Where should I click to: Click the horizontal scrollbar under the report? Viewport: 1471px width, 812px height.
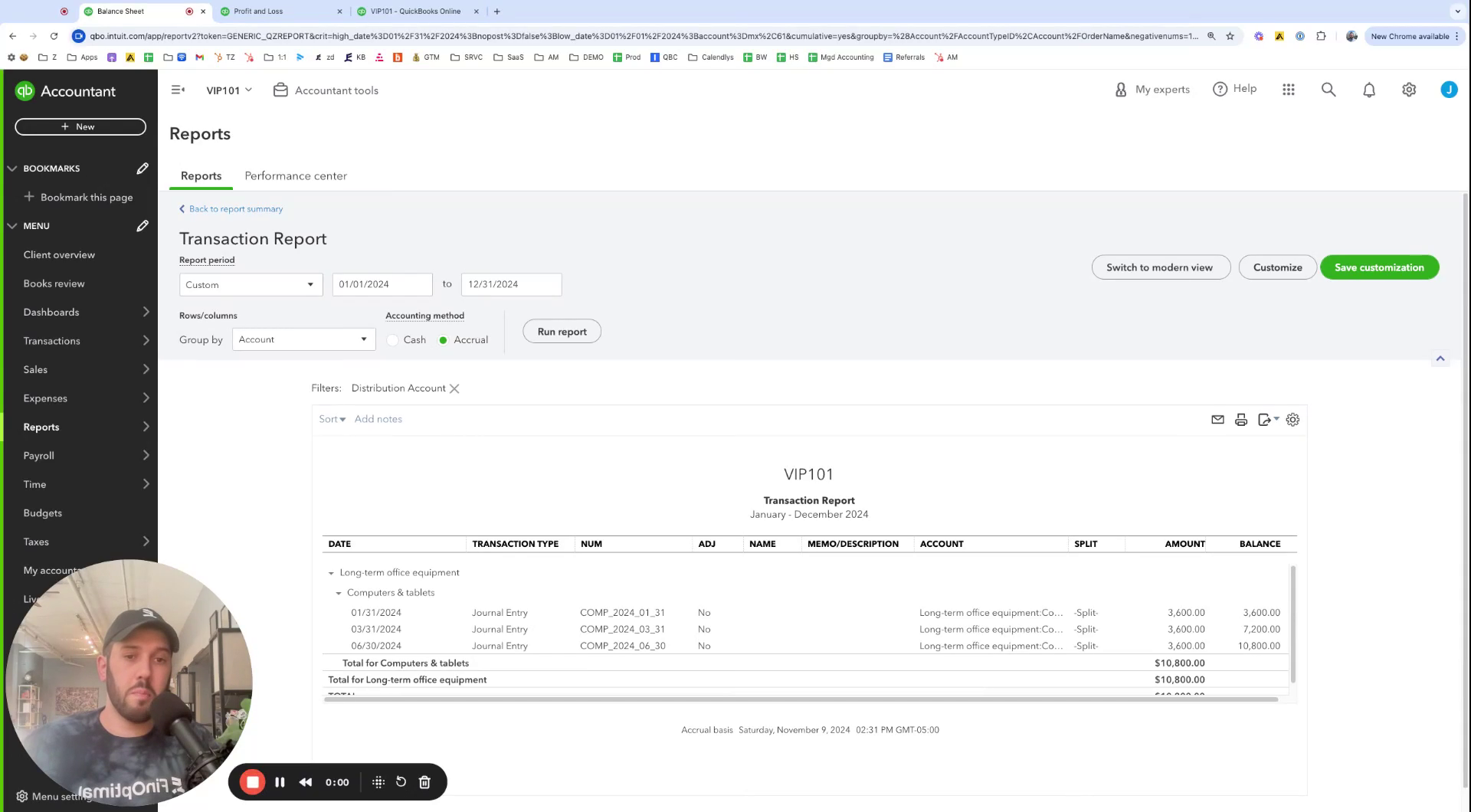(x=801, y=699)
